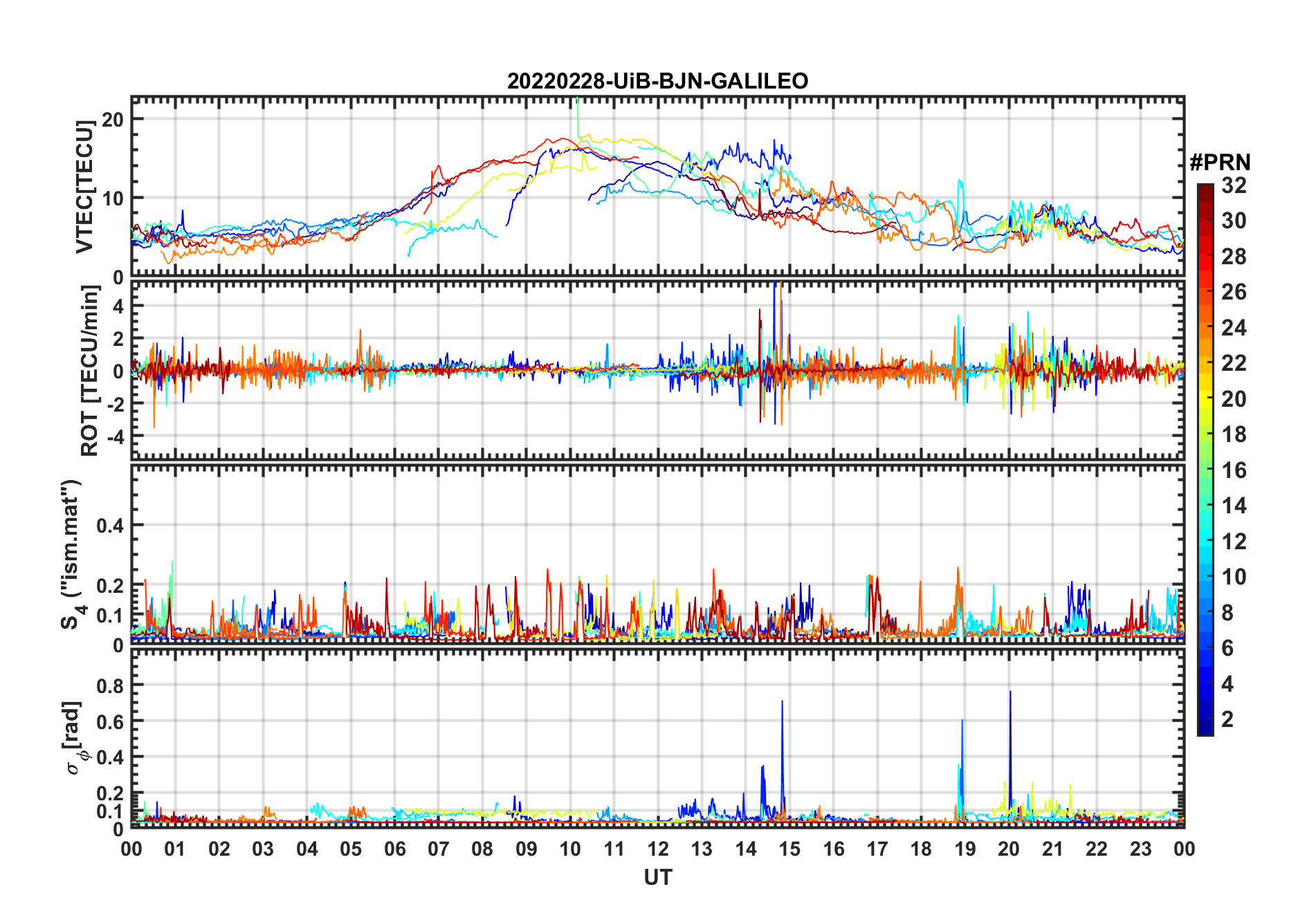
Task: Click the -2 tick on the ROT axis
Action: [114, 403]
